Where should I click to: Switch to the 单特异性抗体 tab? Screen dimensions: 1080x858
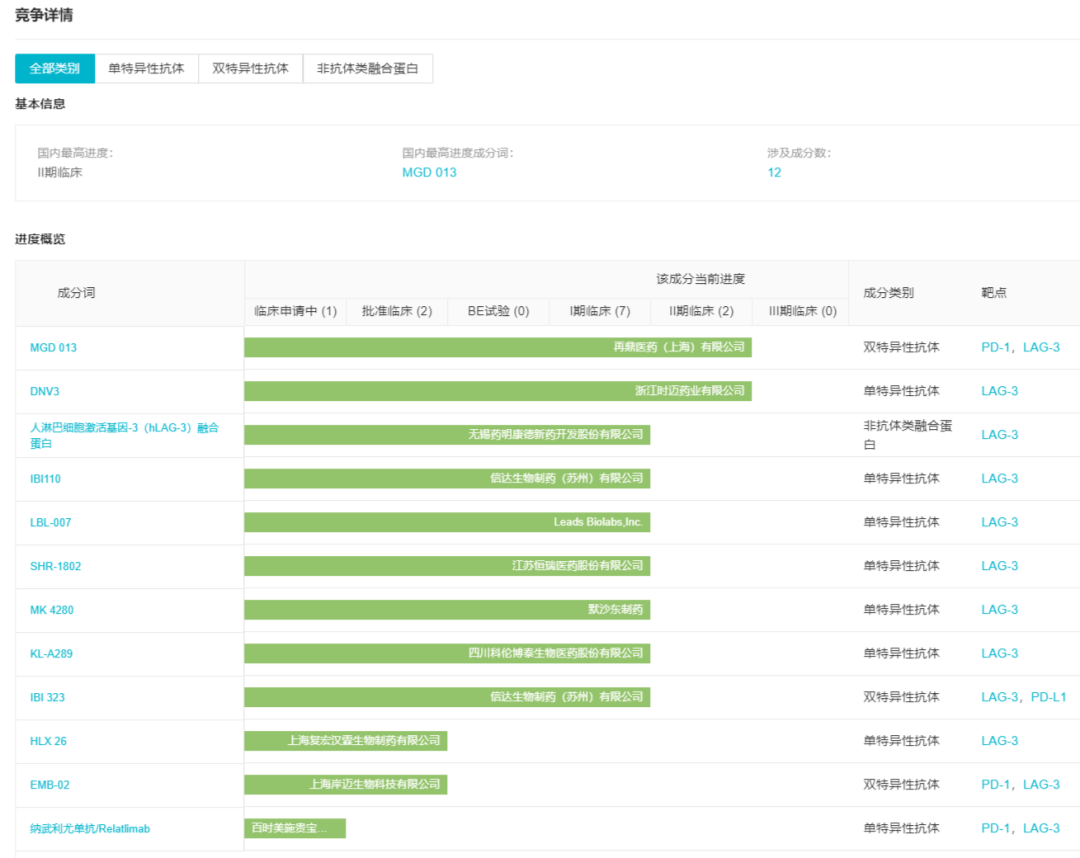pos(146,68)
